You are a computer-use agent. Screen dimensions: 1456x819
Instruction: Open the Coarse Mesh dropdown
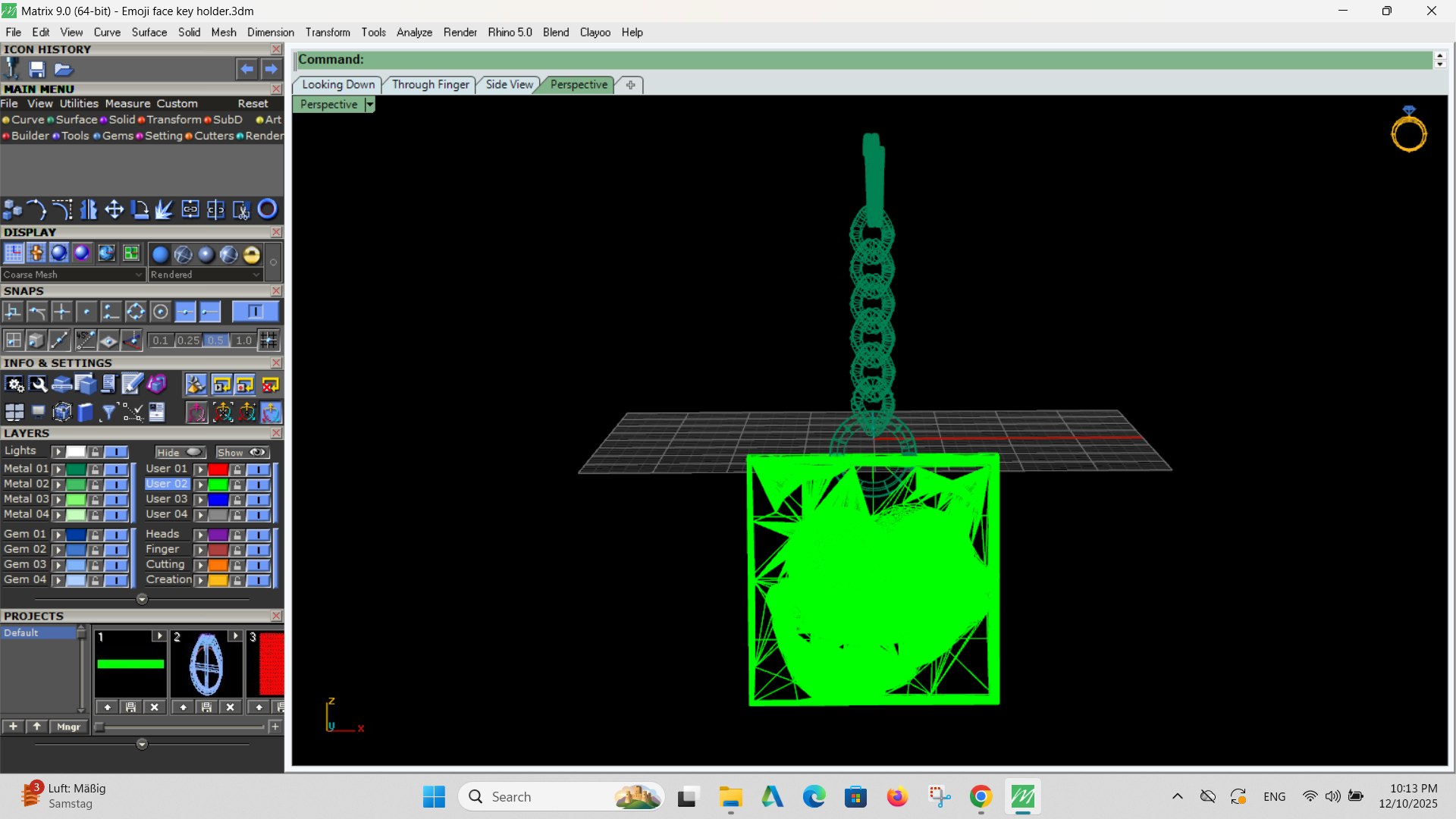(x=73, y=275)
